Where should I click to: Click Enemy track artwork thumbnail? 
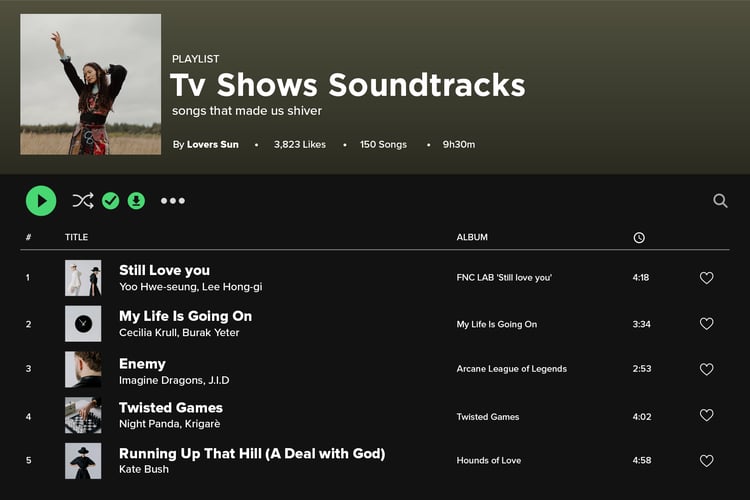(x=83, y=369)
